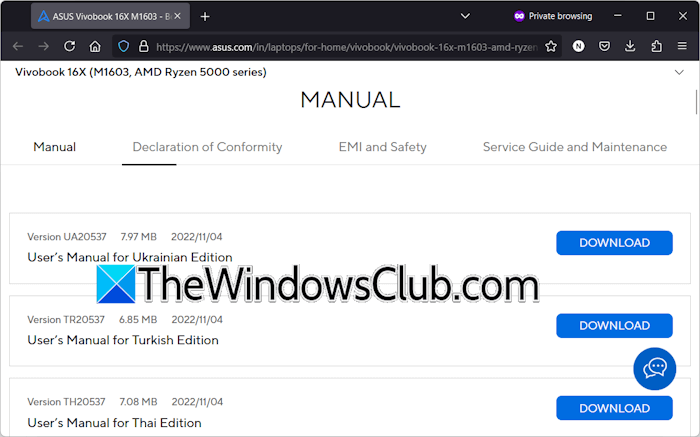The width and height of the screenshot is (700, 437).
Task: Open the Firefox hamburger application menu
Action: click(x=682, y=46)
